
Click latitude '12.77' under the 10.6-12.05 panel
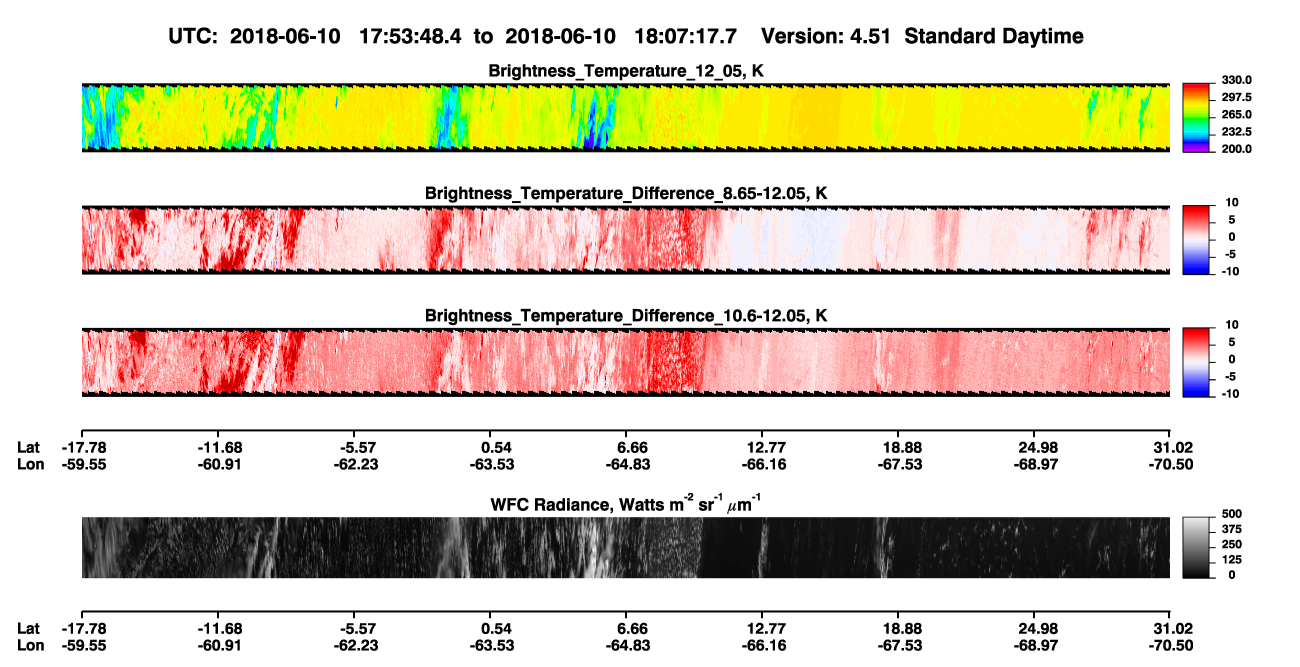point(766,447)
